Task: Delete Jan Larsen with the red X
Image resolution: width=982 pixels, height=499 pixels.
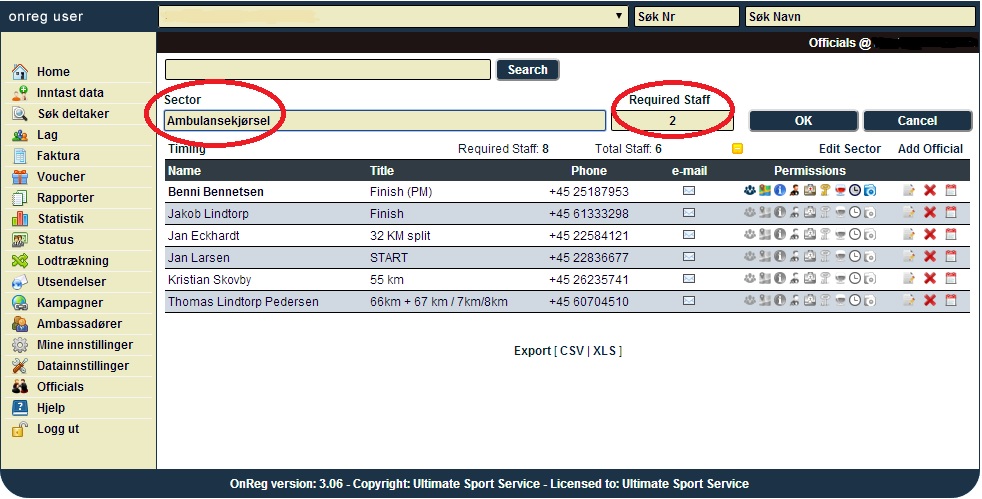Action: pyautogui.click(x=930, y=256)
